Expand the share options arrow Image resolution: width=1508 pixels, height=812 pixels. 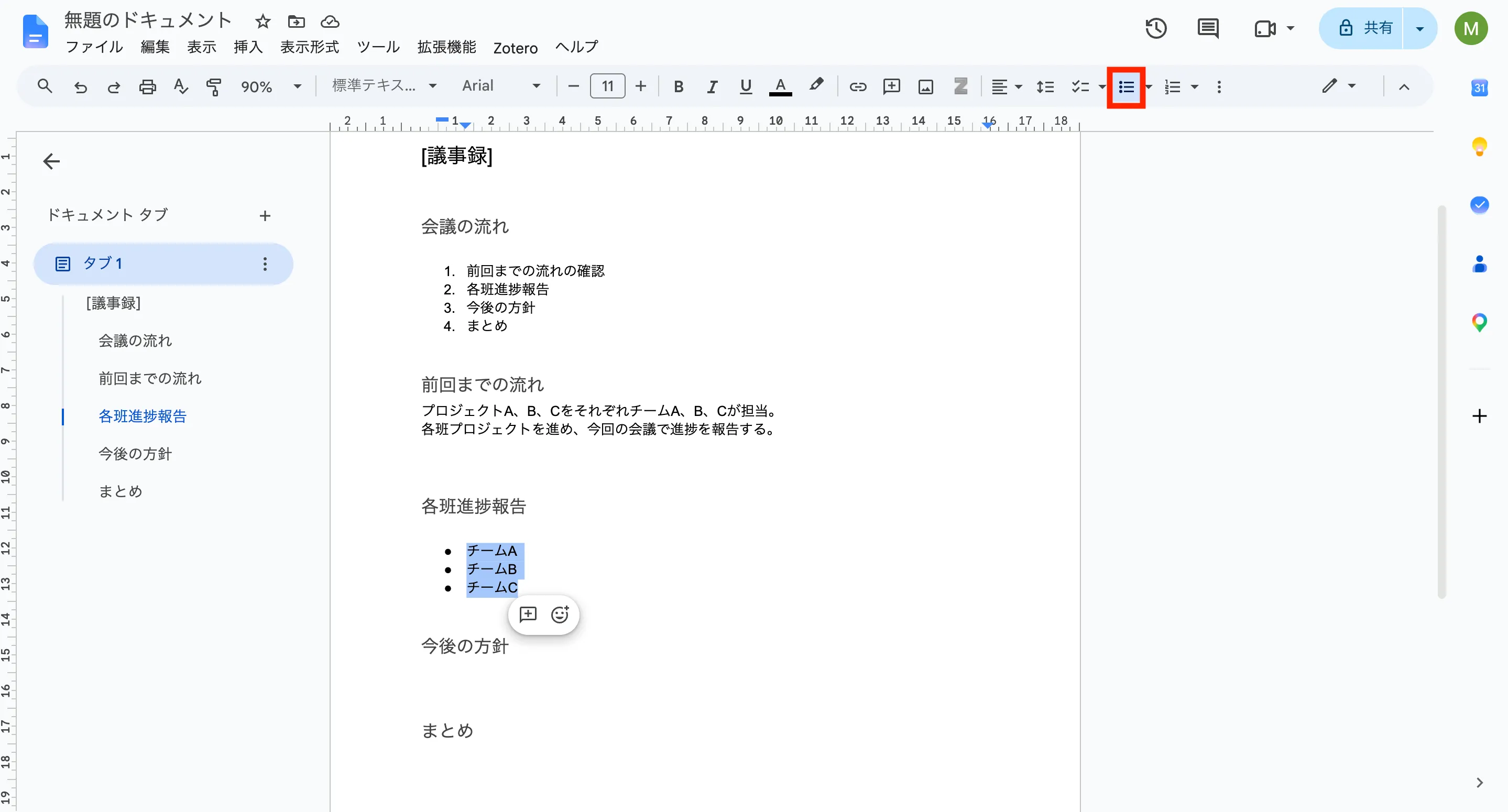[x=1419, y=28]
